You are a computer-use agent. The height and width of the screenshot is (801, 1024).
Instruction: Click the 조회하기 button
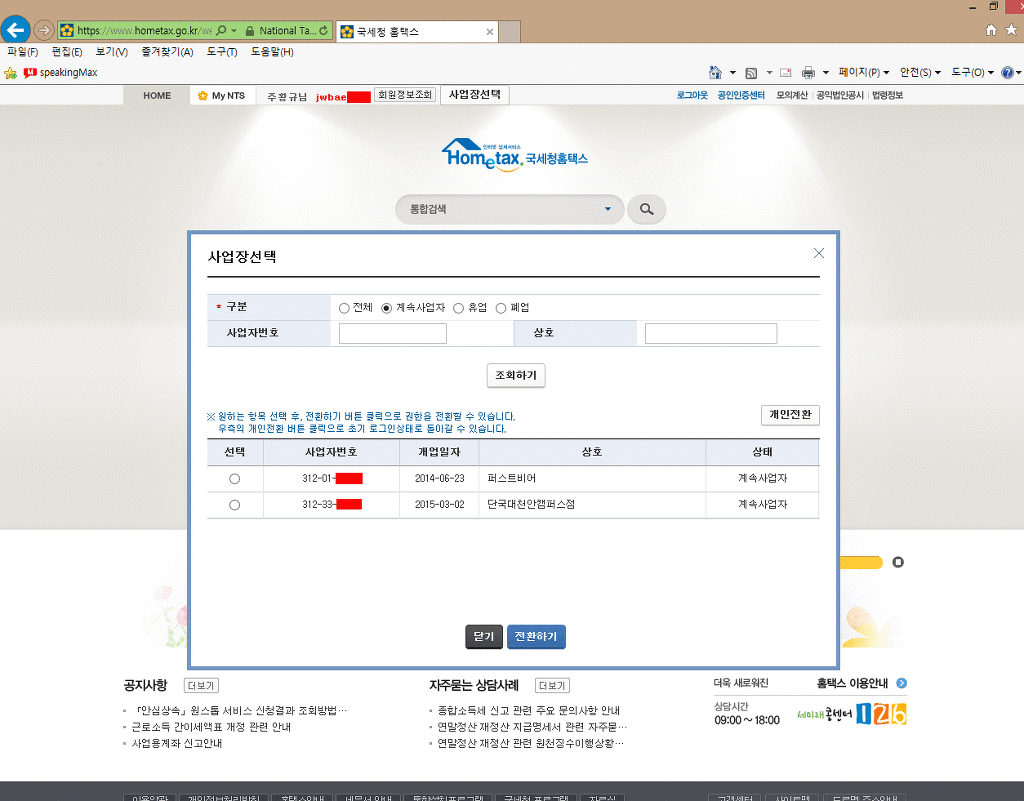(516, 375)
